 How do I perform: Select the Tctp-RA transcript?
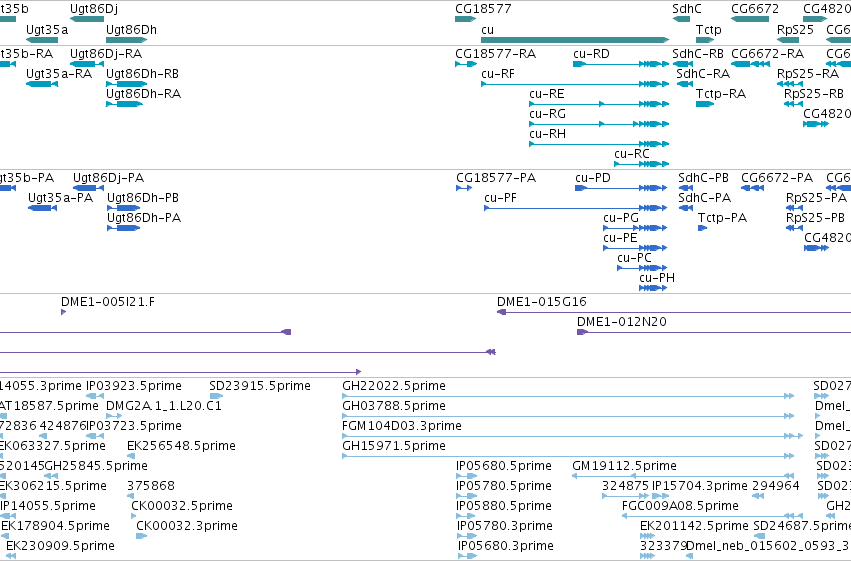[x=705, y=104]
